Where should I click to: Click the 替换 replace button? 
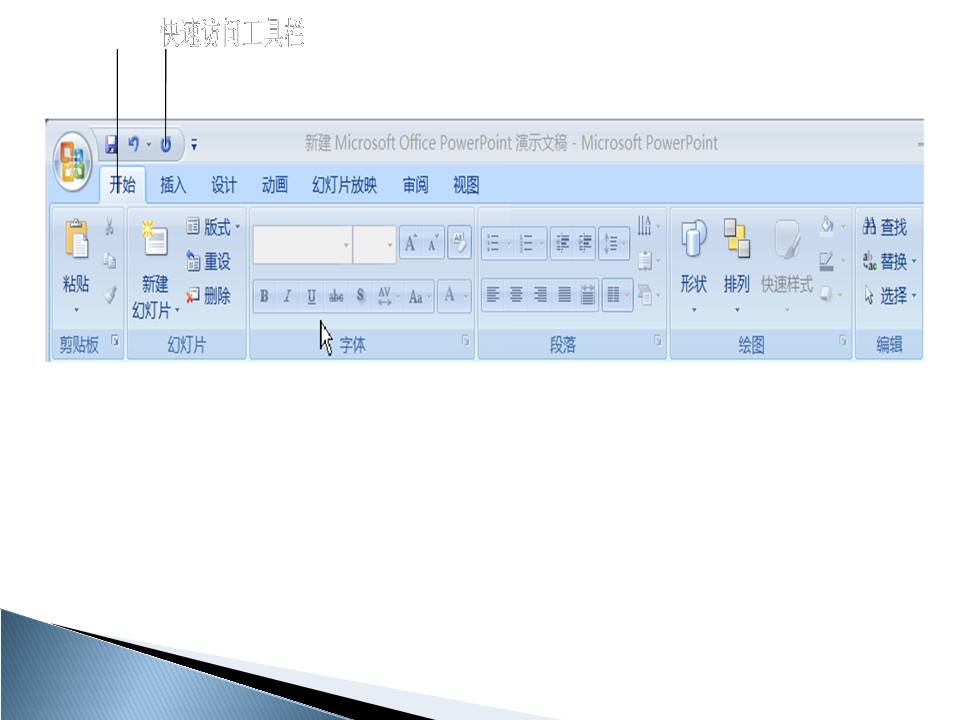(x=889, y=261)
